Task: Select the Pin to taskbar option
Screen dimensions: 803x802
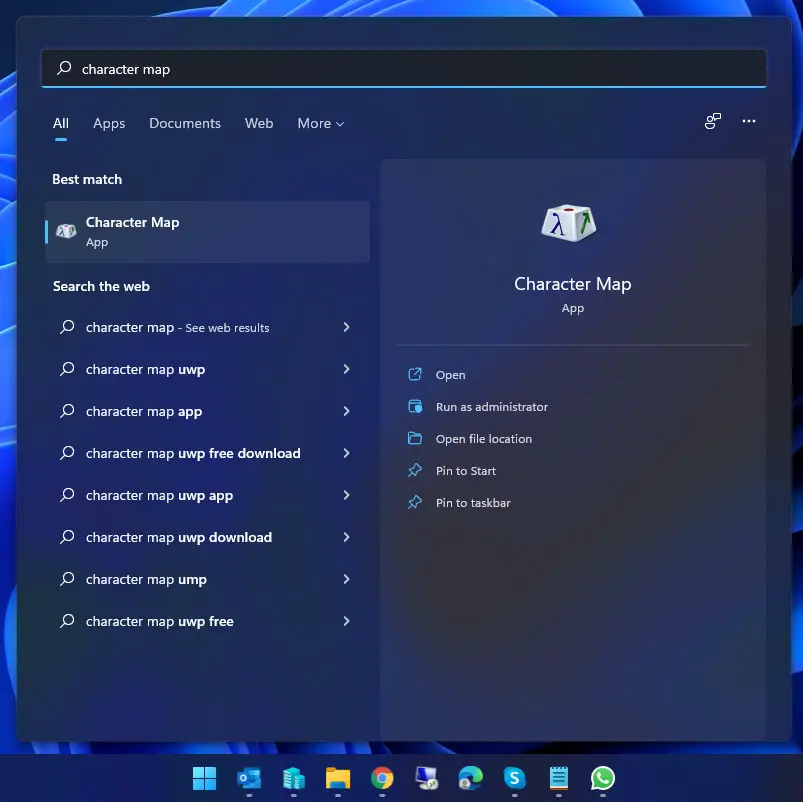Action: coord(472,503)
